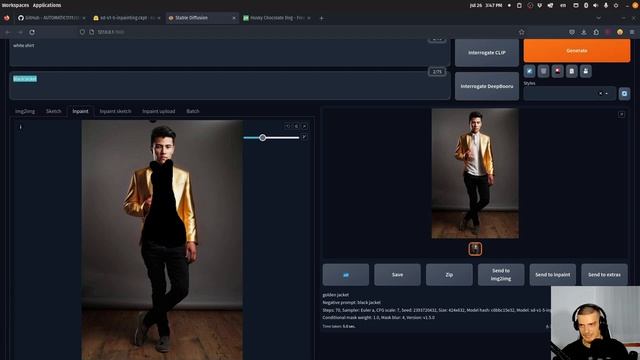Open extra networks with the red card icon
Screen dimensions: 640x360
coord(558,71)
